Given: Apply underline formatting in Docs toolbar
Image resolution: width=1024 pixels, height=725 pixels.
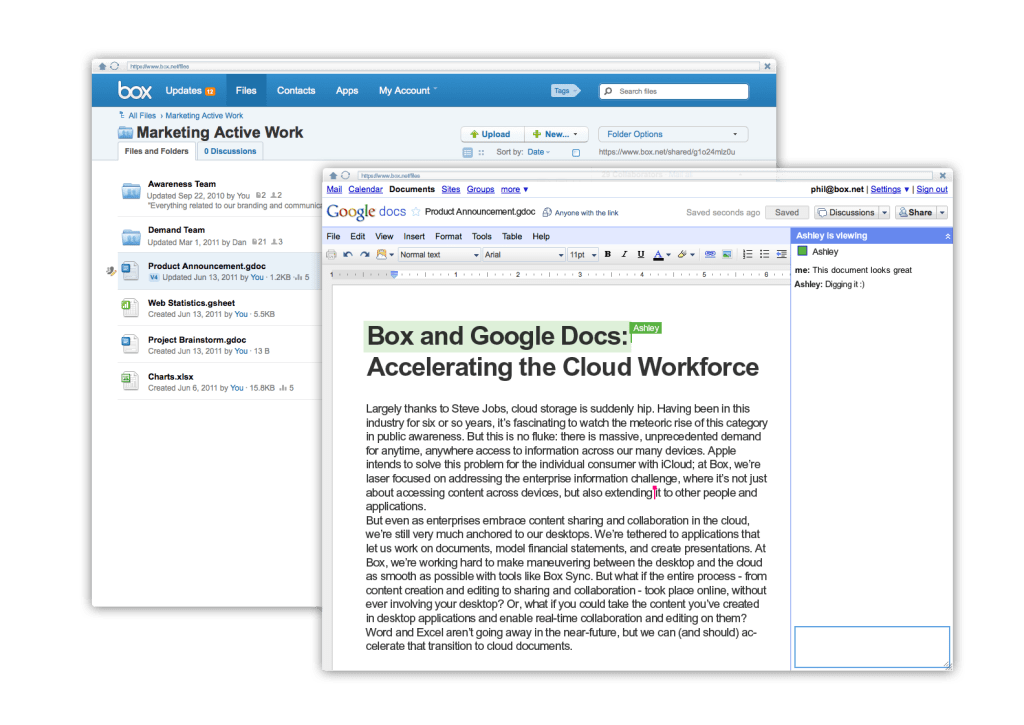Looking at the screenshot, I should coord(641,254).
